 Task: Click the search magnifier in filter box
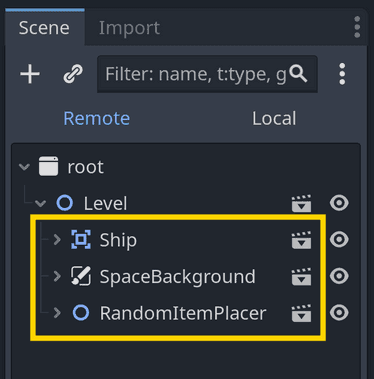[298, 74]
